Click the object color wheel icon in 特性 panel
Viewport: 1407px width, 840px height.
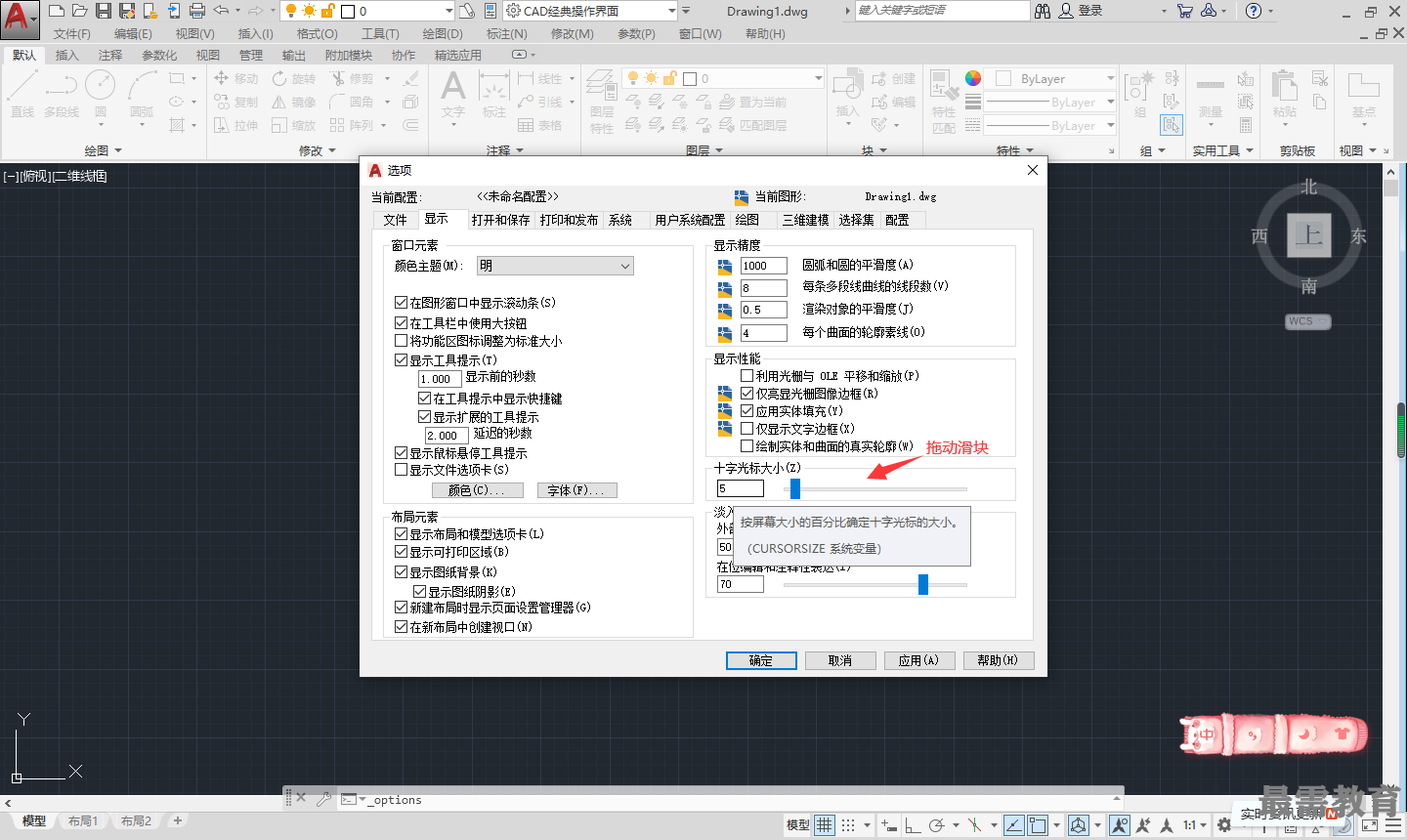[x=973, y=78]
